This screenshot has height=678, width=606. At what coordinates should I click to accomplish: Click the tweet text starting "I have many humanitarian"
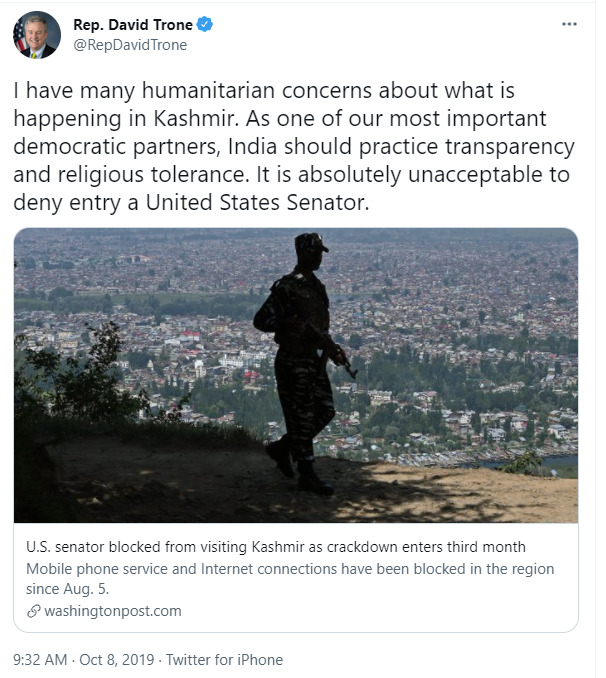click(x=294, y=147)
